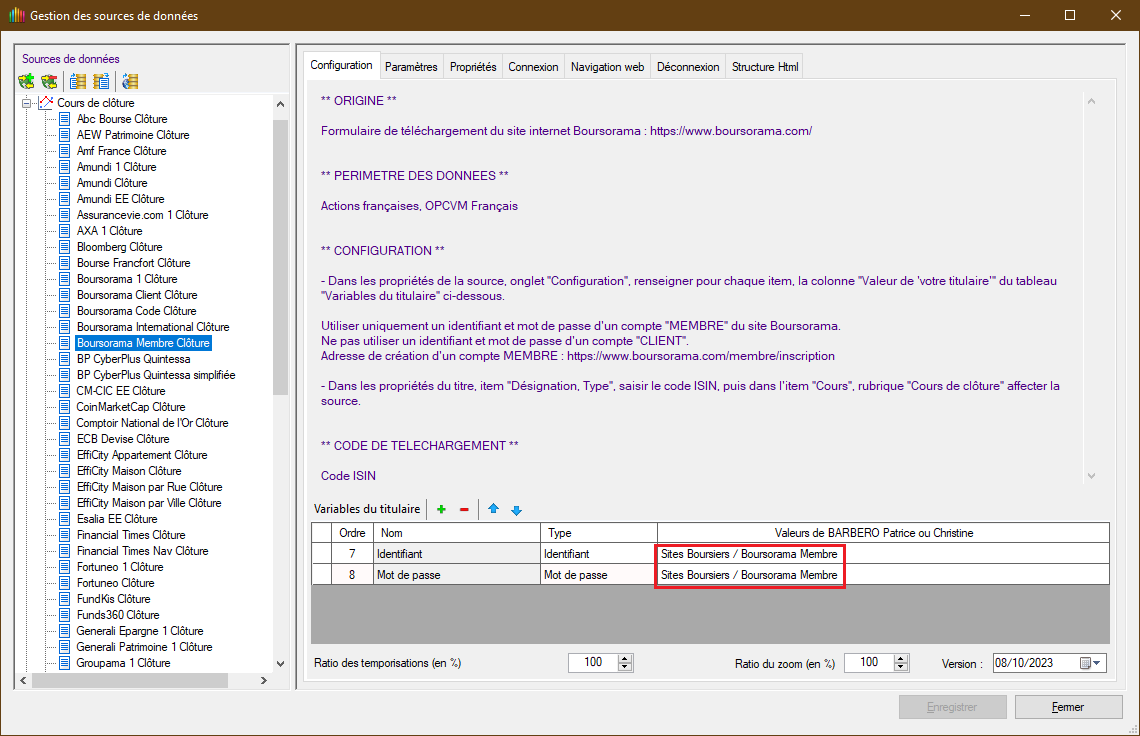Increase the Ratio du zoom value
This screenshot has width=1140, height=736.
coord(900,659)
